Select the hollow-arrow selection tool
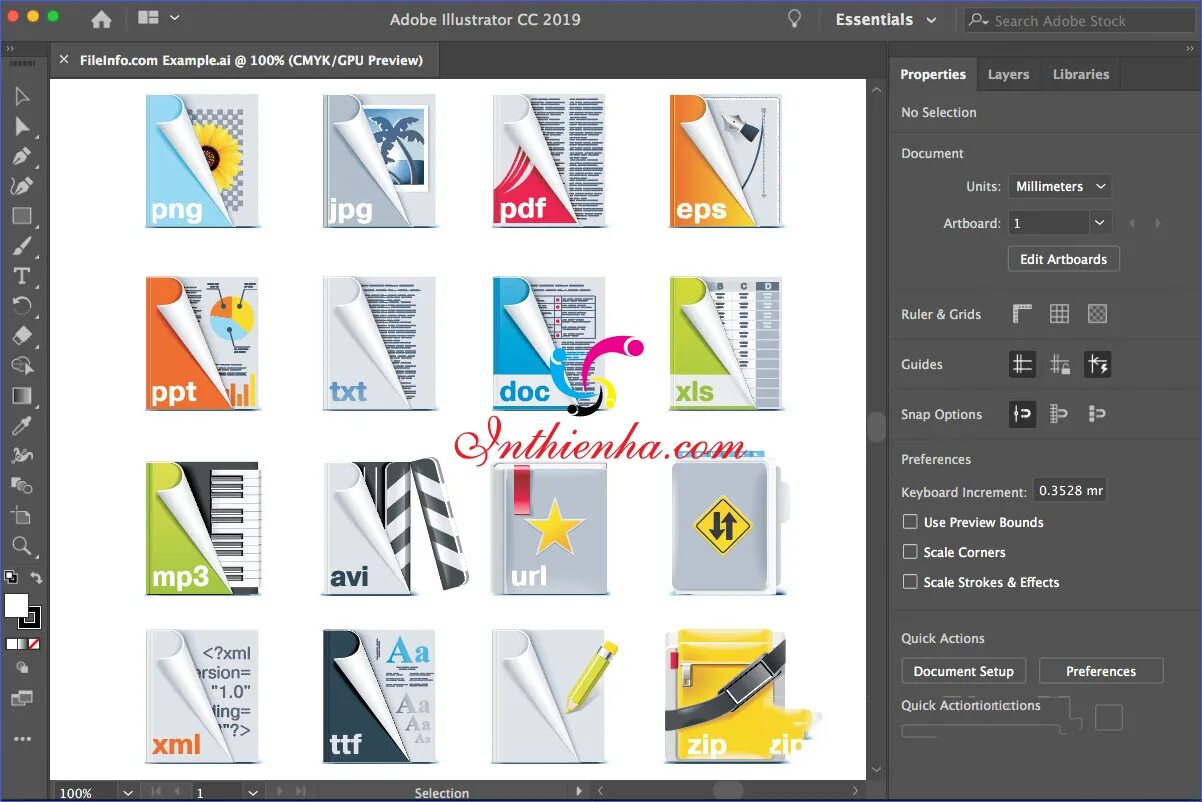The image size is (1202, 802). [x=22, y=97]
